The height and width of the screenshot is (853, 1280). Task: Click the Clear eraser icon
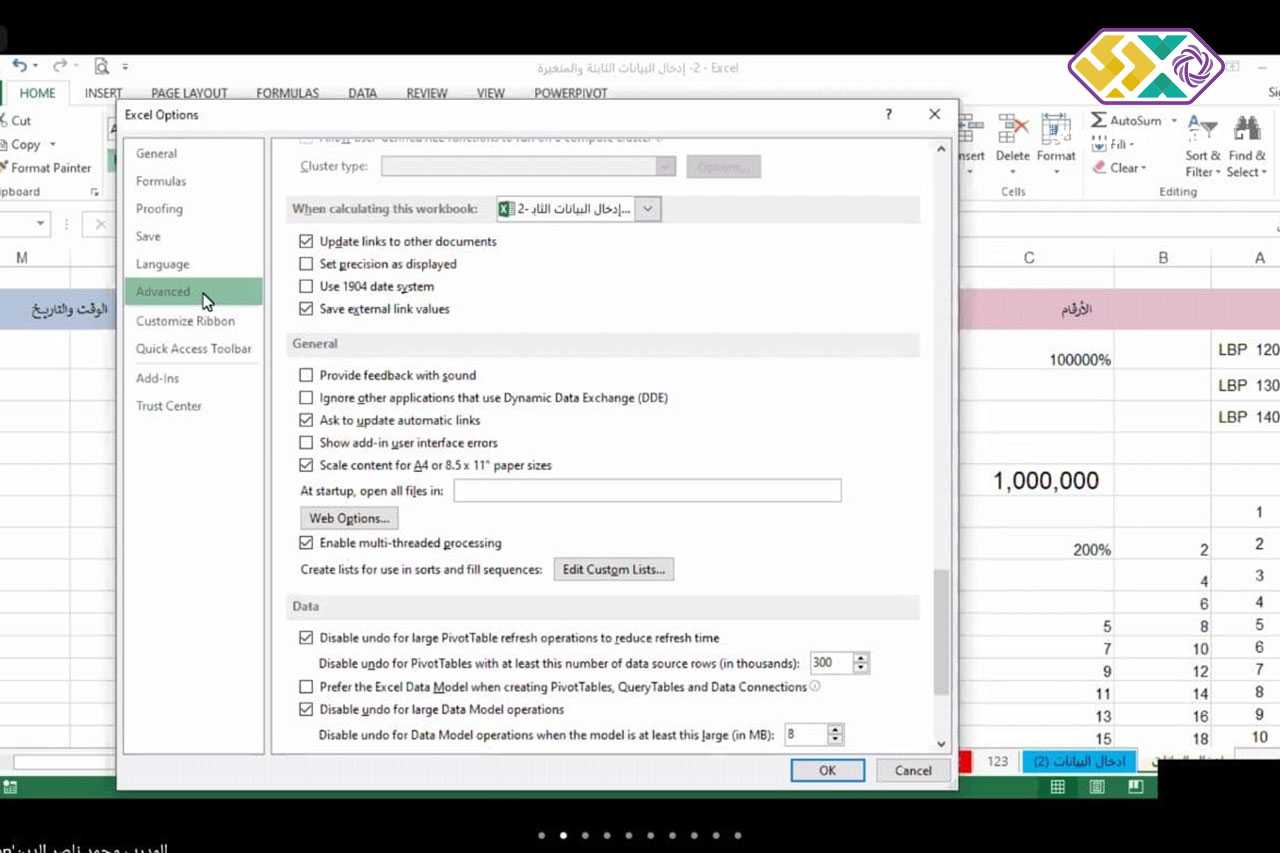coord(1099,168)
